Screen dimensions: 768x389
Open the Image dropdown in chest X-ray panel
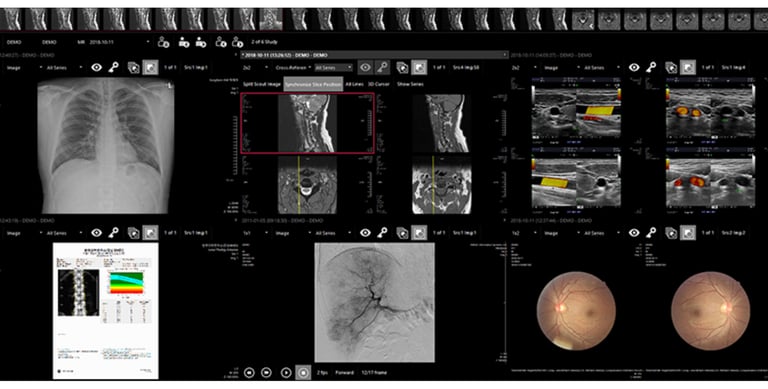coord(23,68)
